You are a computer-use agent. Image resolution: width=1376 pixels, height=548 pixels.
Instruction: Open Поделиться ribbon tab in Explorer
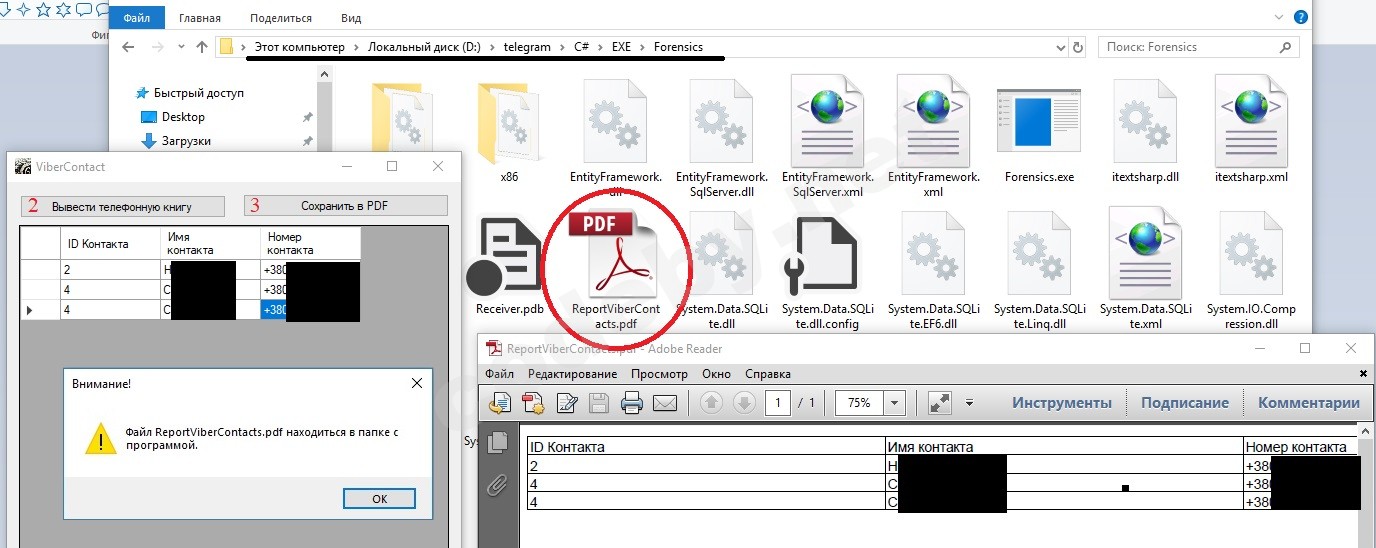[279, 18]
